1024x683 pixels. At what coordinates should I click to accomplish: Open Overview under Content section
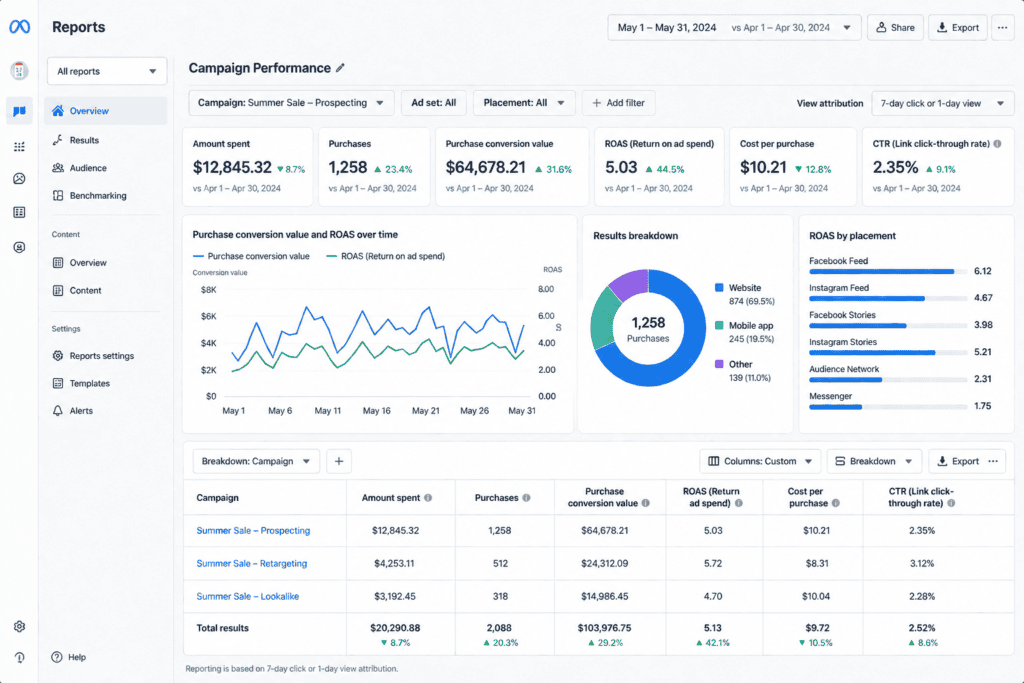(x=106, y=262)
